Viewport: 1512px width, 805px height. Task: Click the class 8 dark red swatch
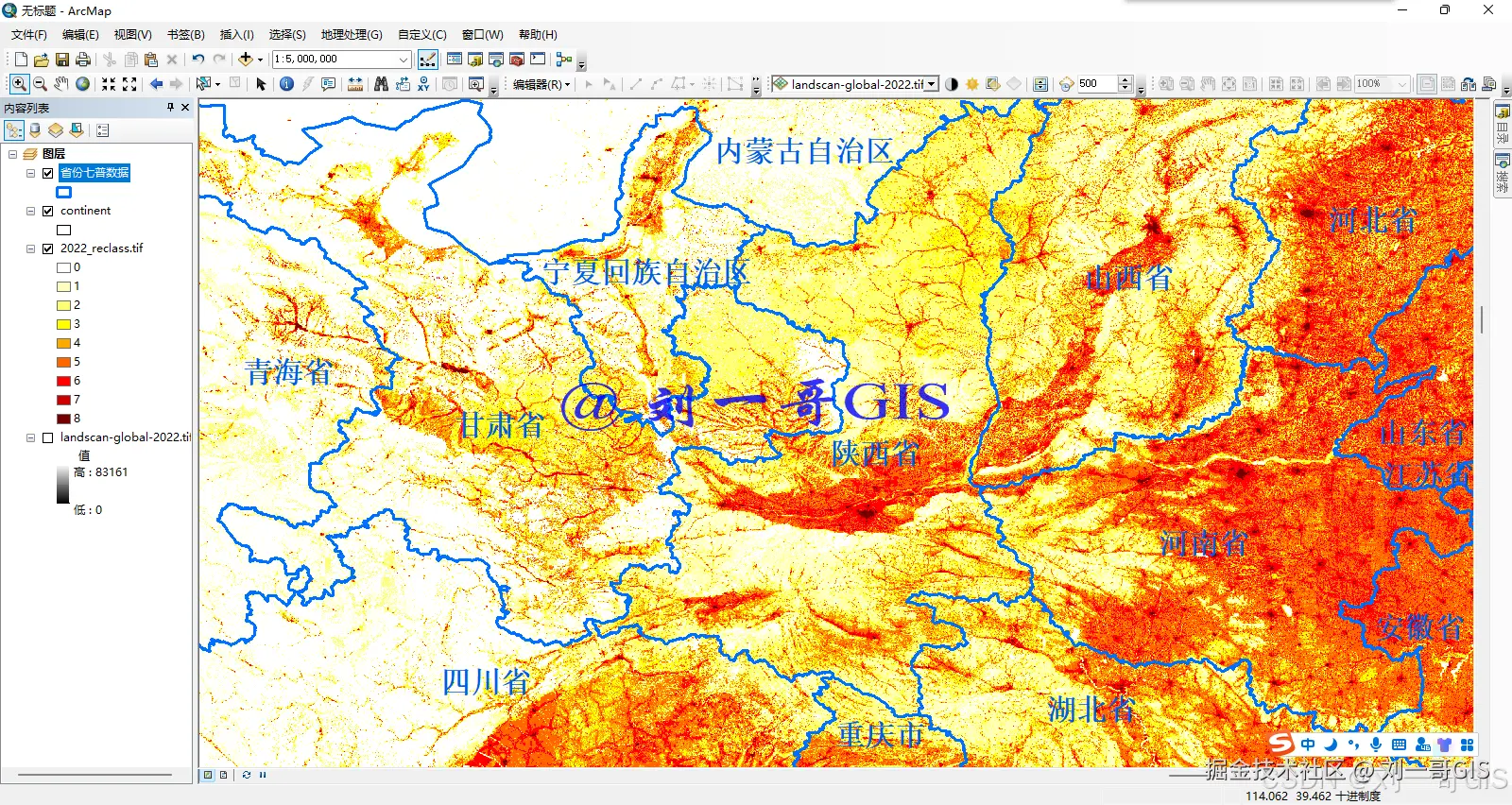click(x=63, y=419)
